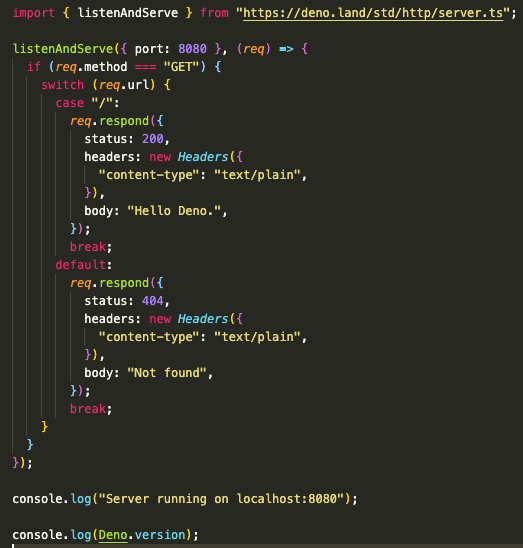This screenshot has width=523, height=548.
Task: Click the '===' comparison operator
Action: click(x=145, y=67)
